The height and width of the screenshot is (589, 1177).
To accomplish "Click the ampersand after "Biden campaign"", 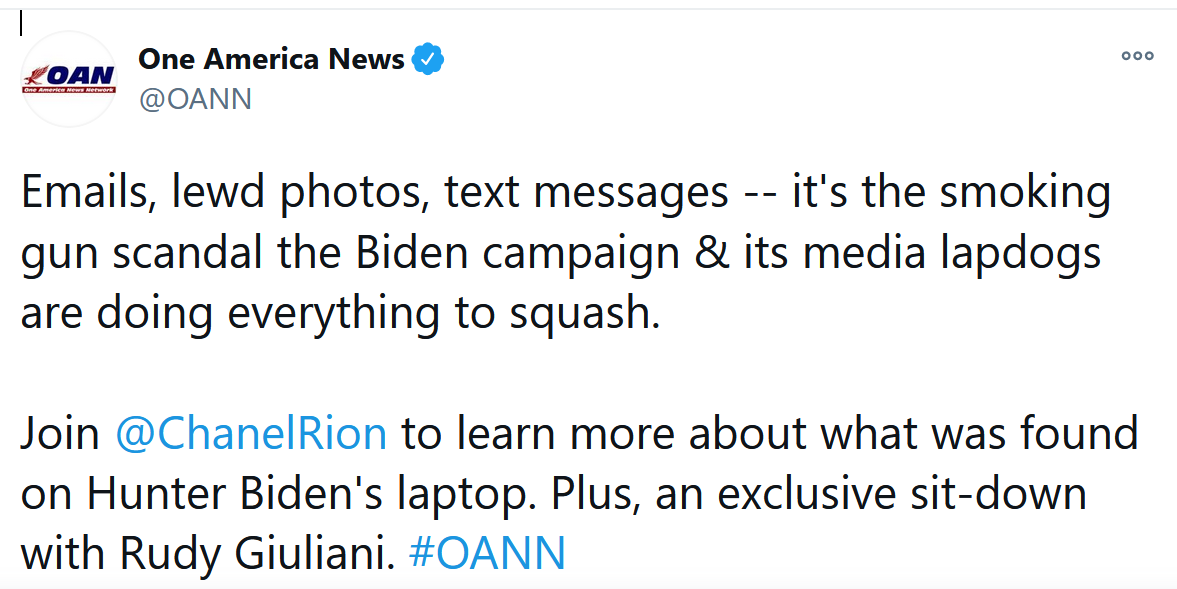I will pos(711,253).
